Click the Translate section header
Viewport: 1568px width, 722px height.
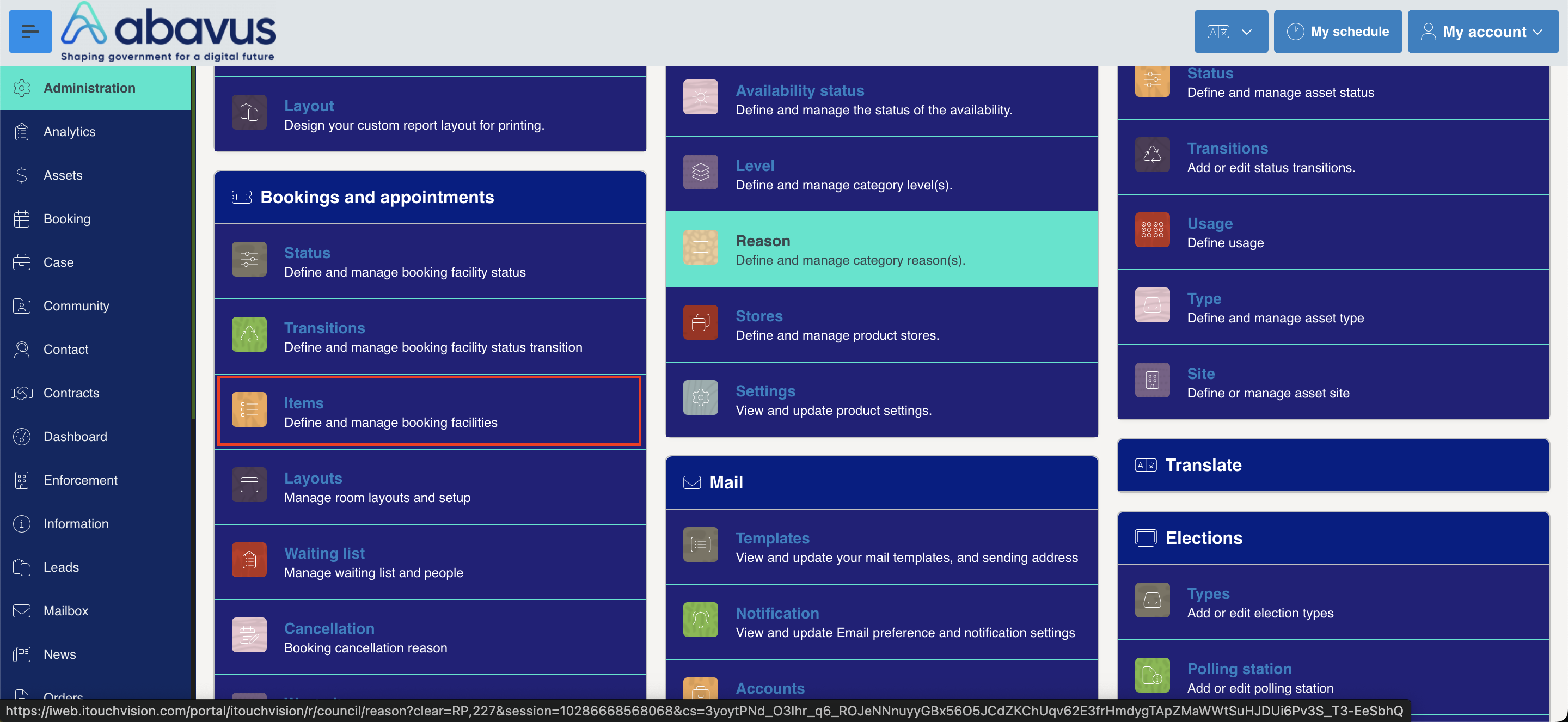click(1333, 465)
